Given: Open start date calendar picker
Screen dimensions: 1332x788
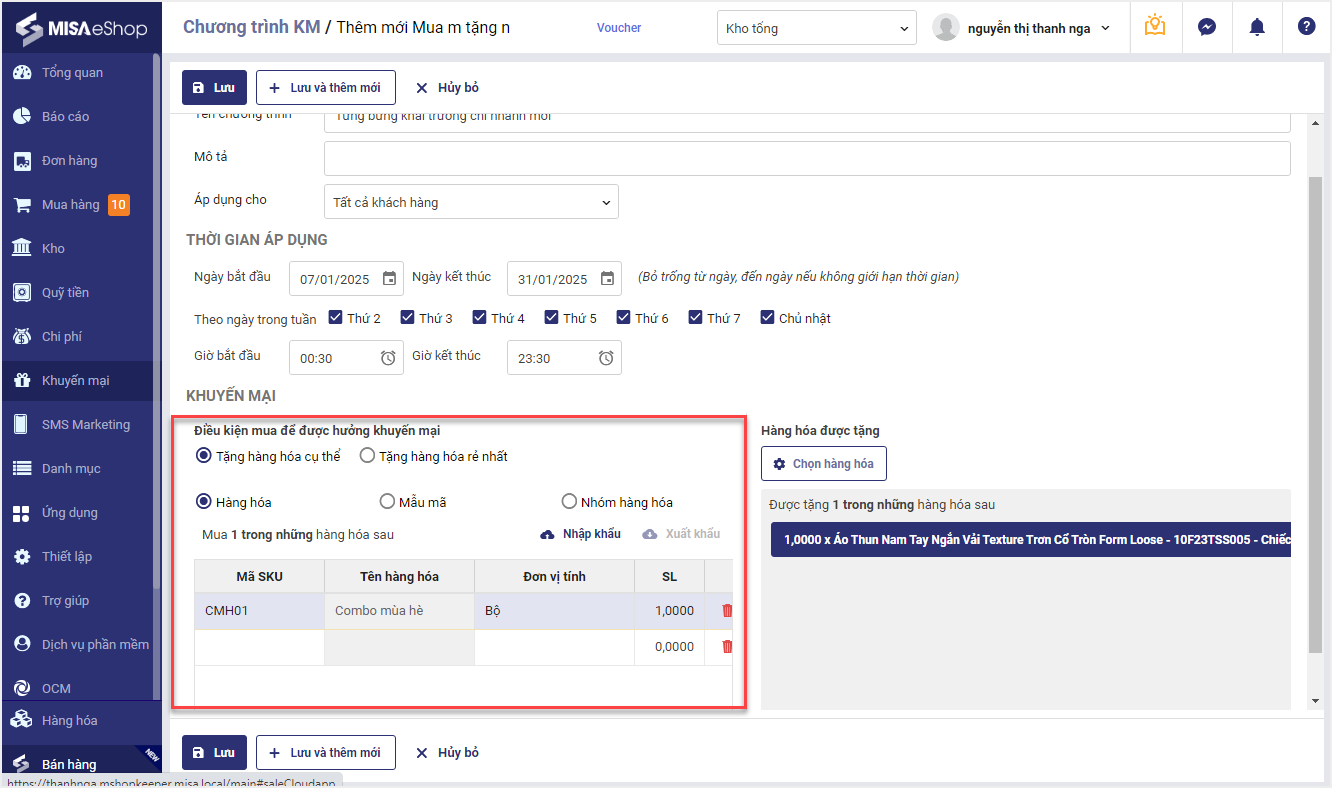Looking at the screenshot, I should click(x=390, y=279).
